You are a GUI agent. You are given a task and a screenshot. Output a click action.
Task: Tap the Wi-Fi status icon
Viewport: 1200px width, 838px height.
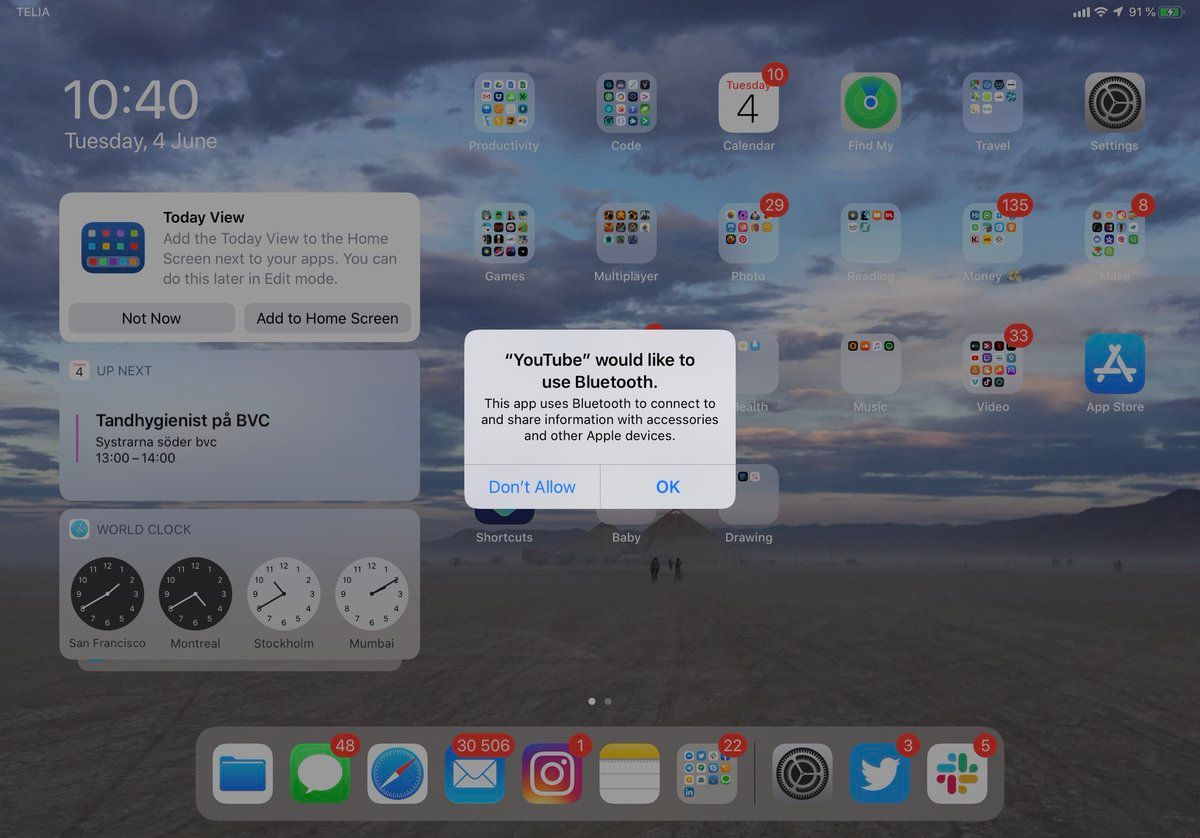[x=1101, y=12]
